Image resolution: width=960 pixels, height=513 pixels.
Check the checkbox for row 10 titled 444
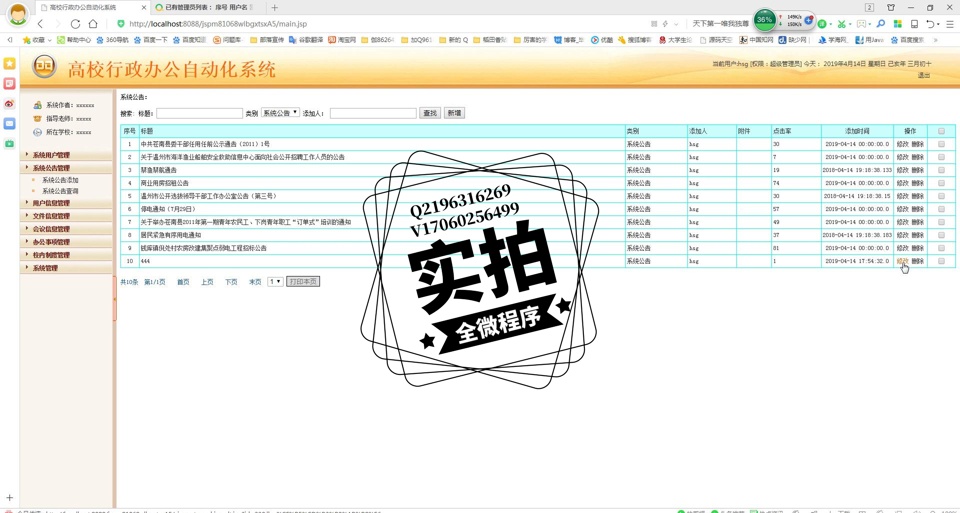tap(941, 261)
